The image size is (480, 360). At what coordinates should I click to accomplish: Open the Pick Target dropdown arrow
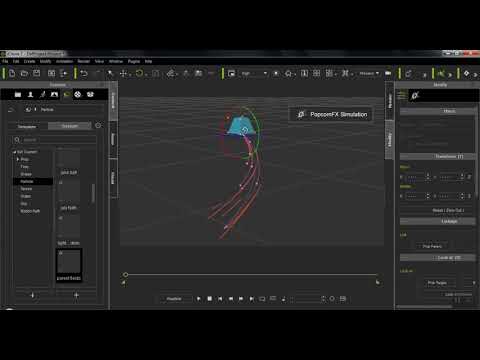474,283
